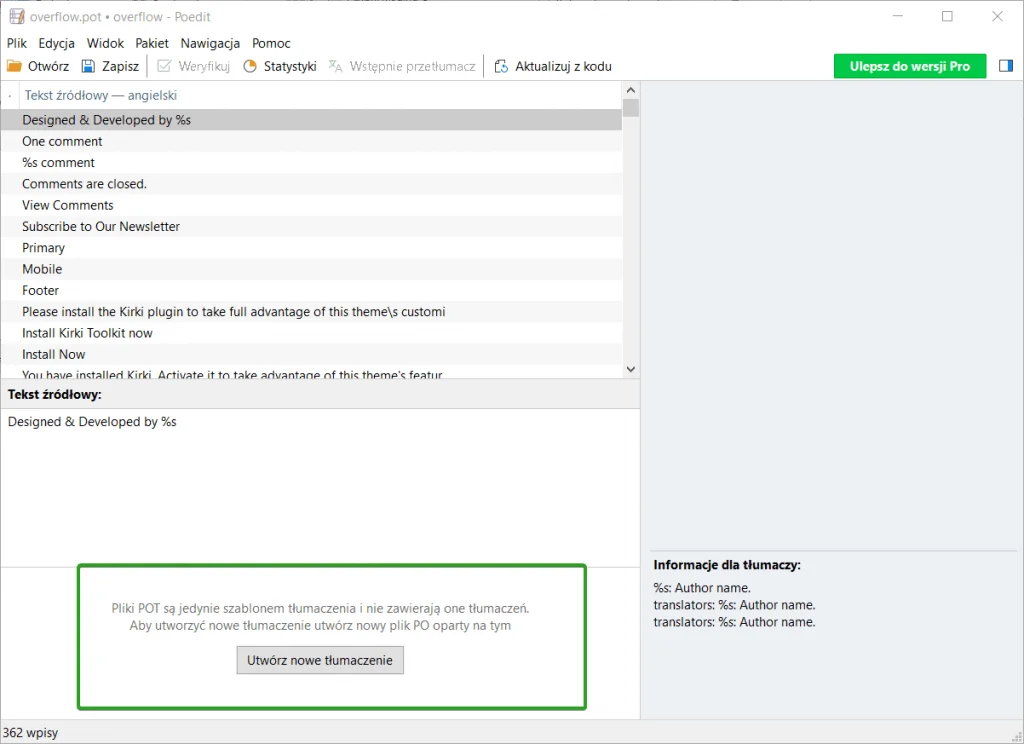Click the Aktualizuj z kodu label
This screenshot has height=744, width=1024.
coord(564,66)
